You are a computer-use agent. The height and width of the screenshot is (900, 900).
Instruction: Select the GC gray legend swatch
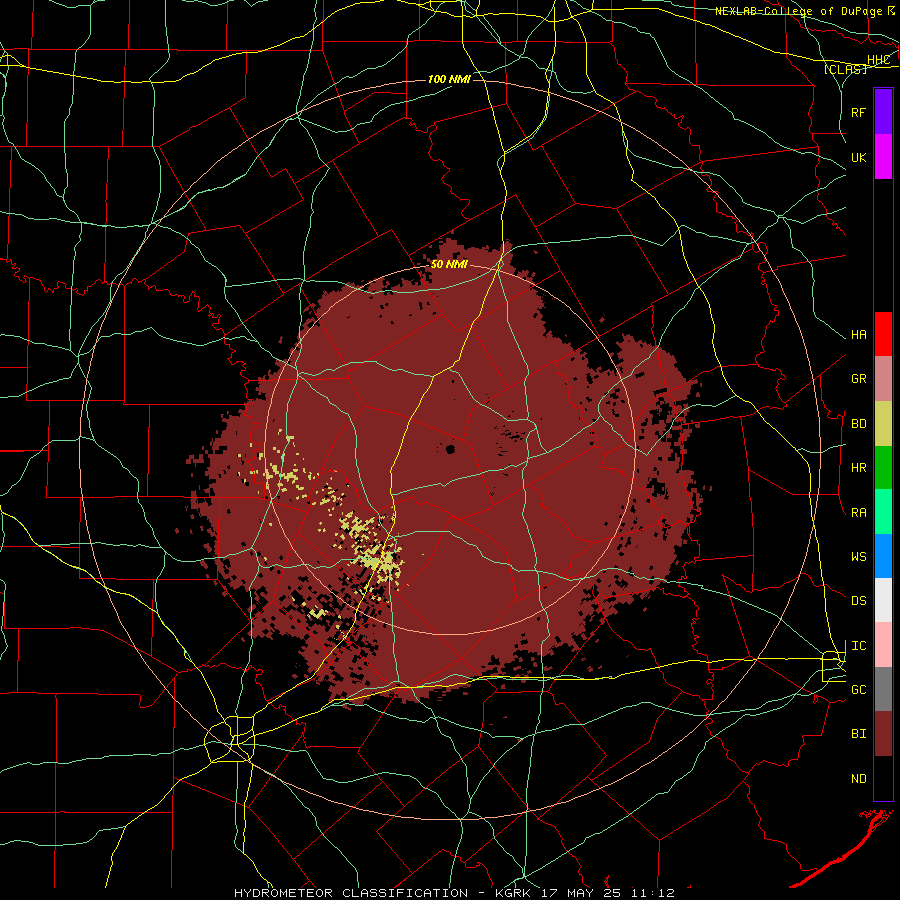883,689
